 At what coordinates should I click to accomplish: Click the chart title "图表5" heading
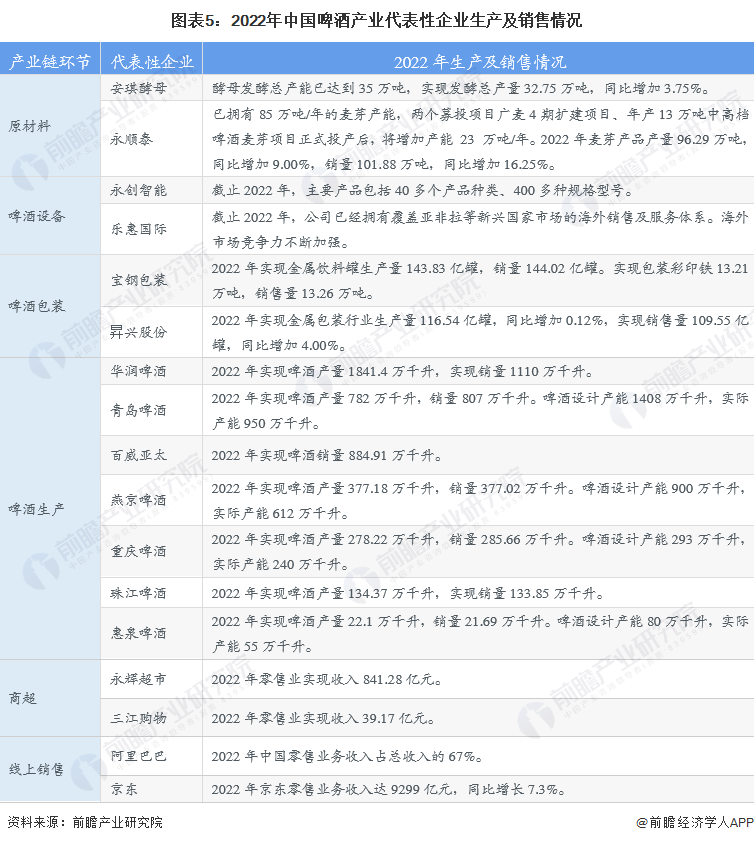377,19
